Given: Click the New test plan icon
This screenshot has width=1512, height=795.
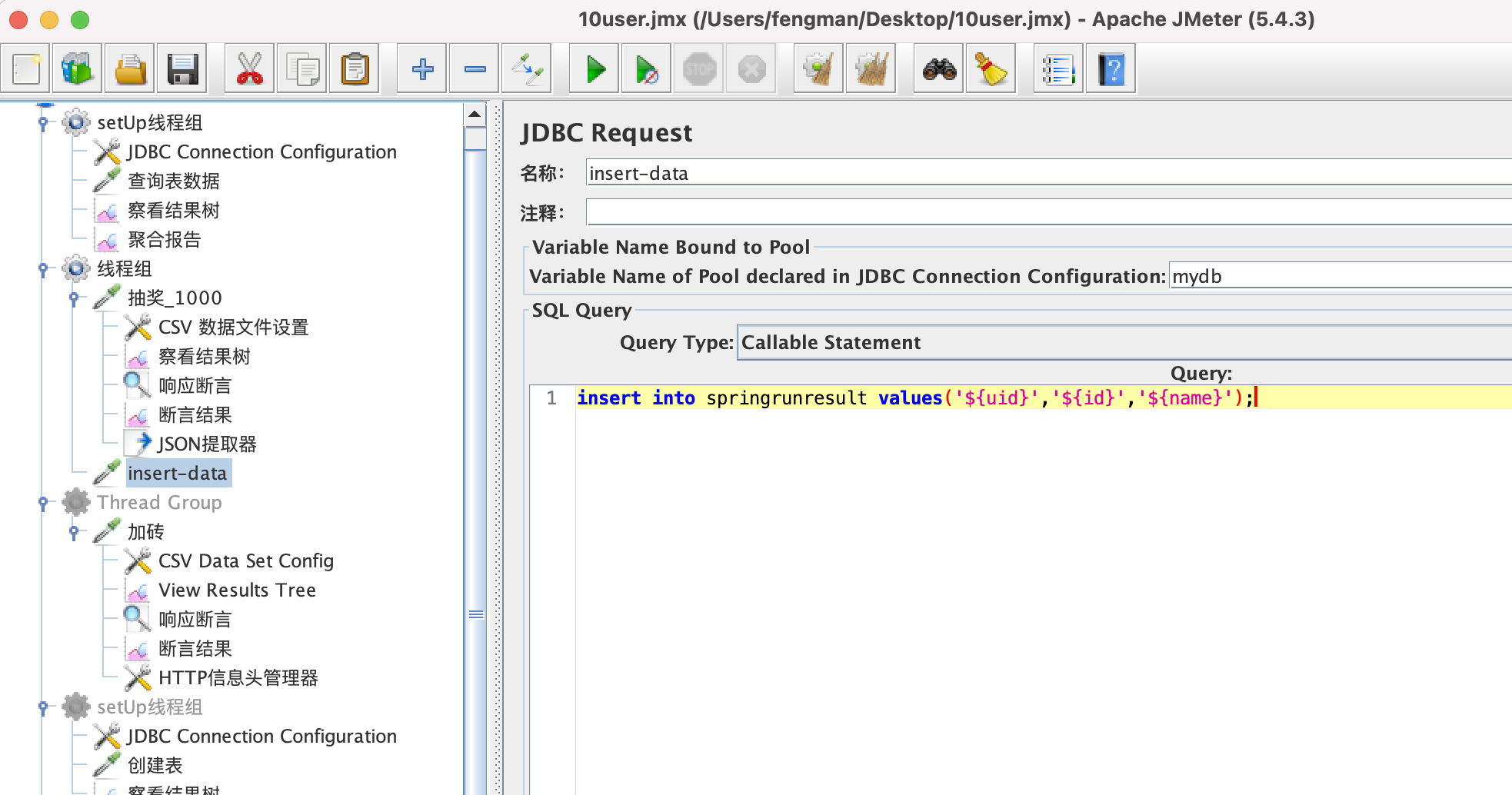Looking at the screenshot, I should pyautogui.click(x=26, y=69).
